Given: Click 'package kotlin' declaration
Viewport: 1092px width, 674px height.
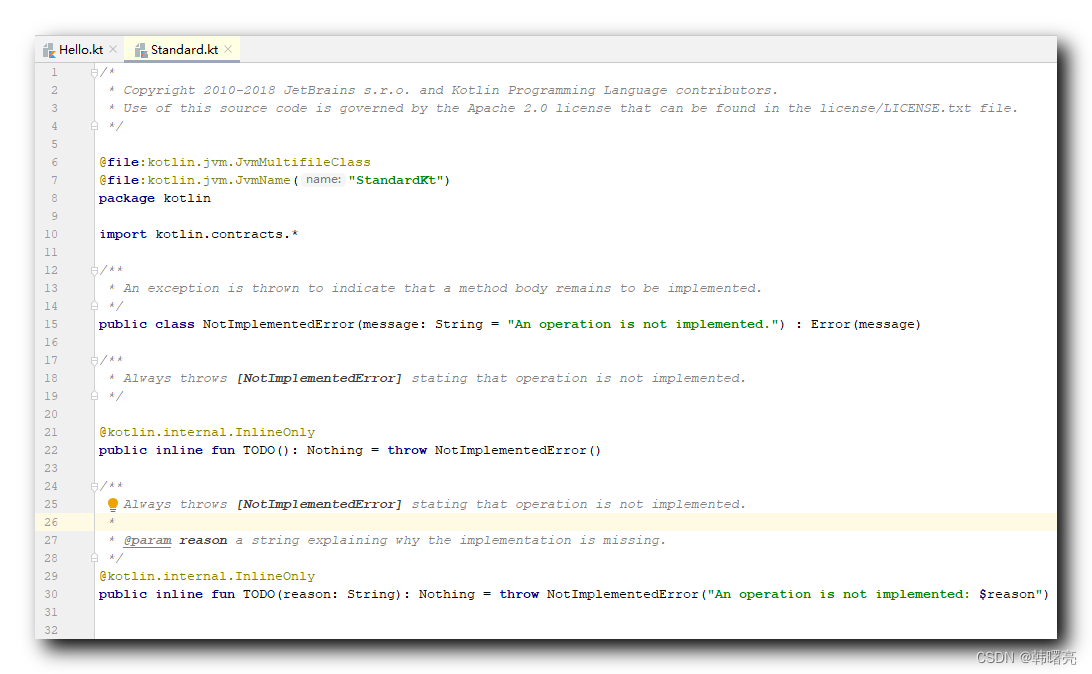Looking at the screenshot, I should (155, 198).
